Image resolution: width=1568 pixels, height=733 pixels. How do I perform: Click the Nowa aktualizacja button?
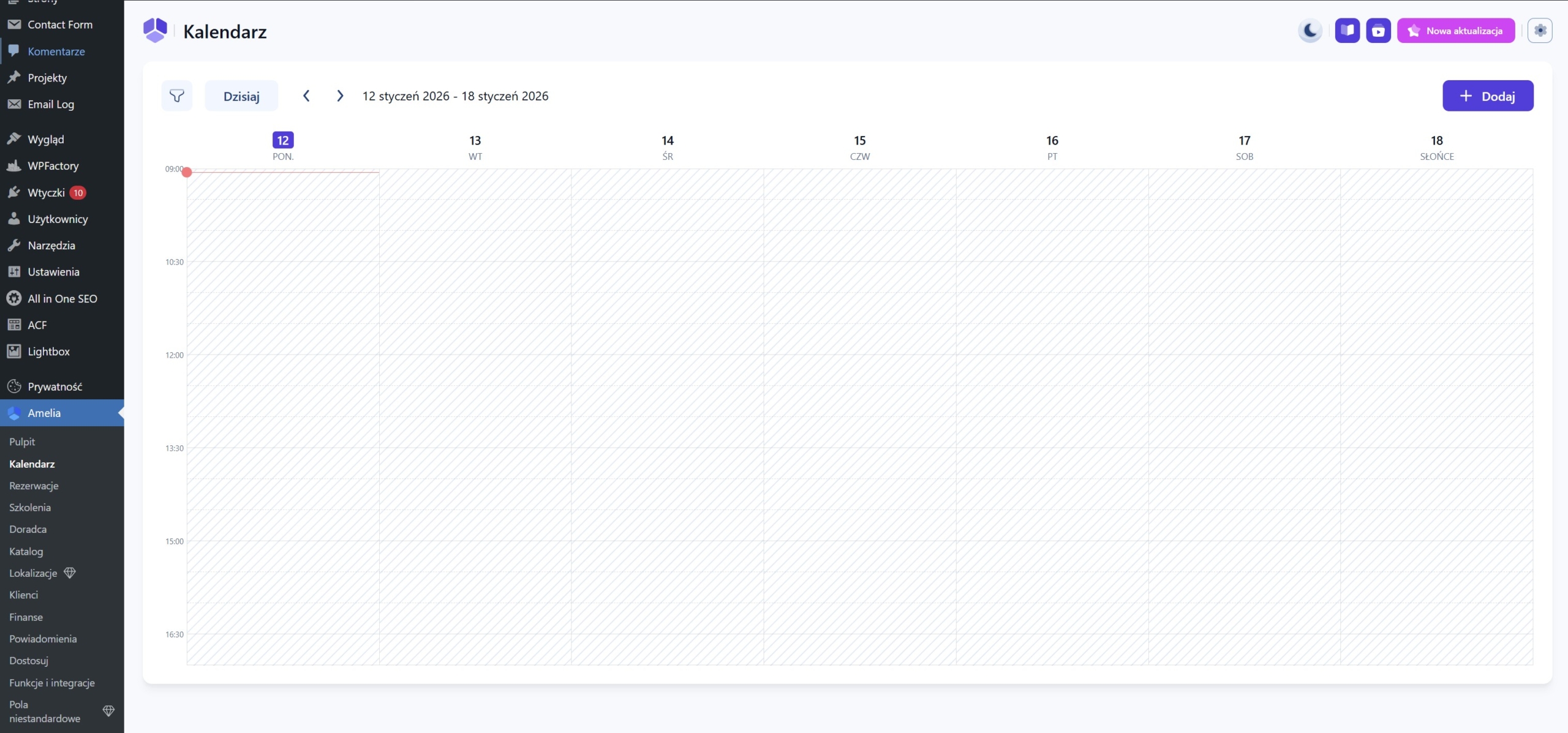pos(1455,31)
